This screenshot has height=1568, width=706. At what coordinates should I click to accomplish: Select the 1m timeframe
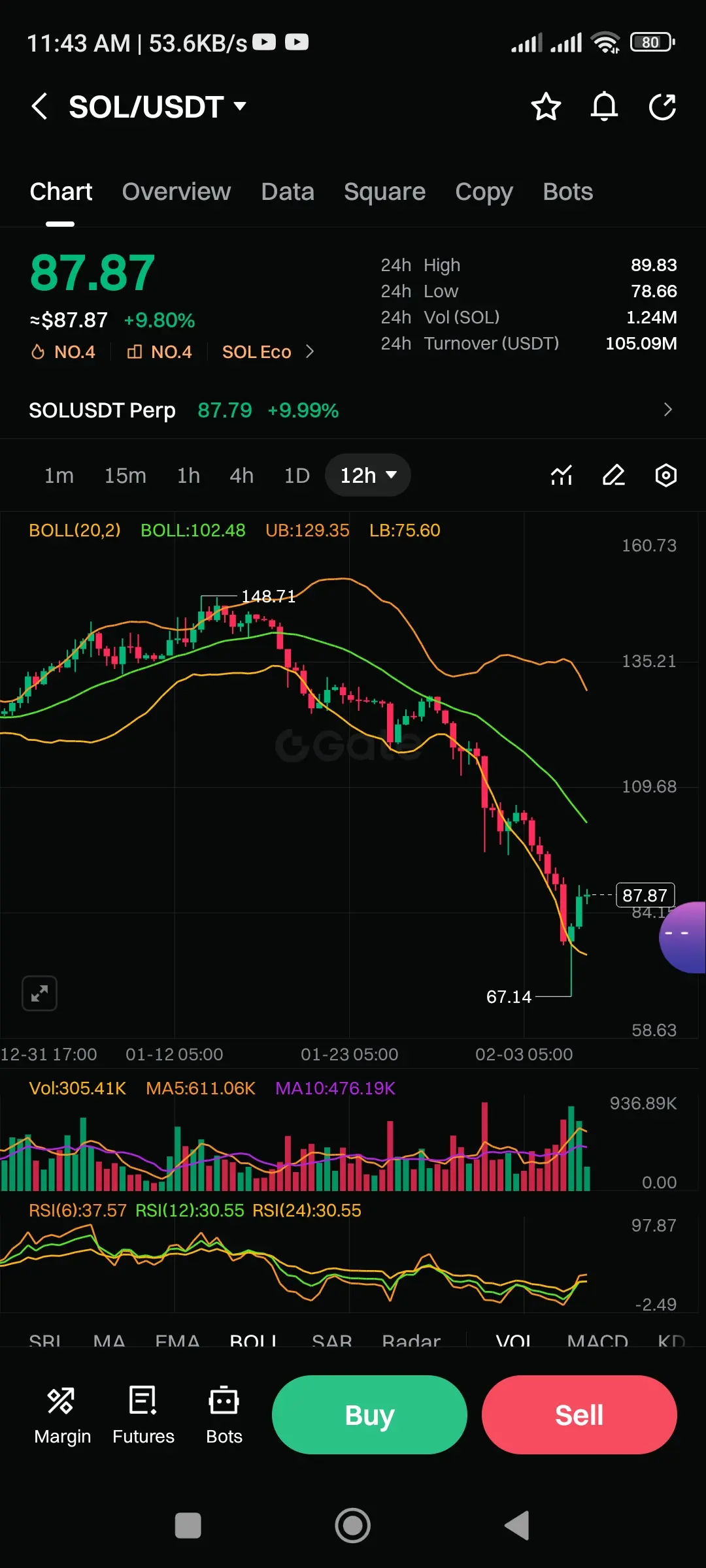click(x=59, y=476)
